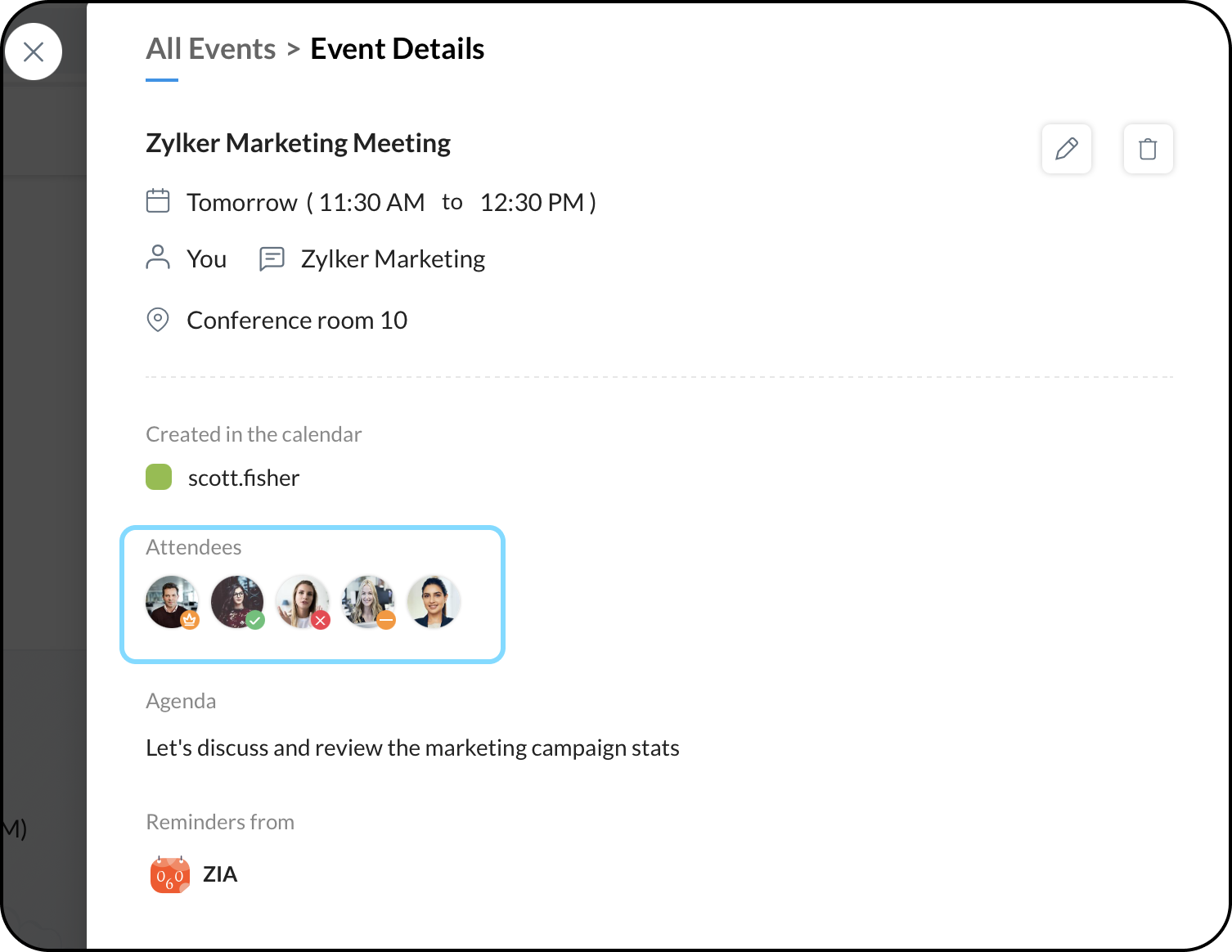1232x952 pixels.
Task: Go back to All Events
Action: (x=210, y=49)
